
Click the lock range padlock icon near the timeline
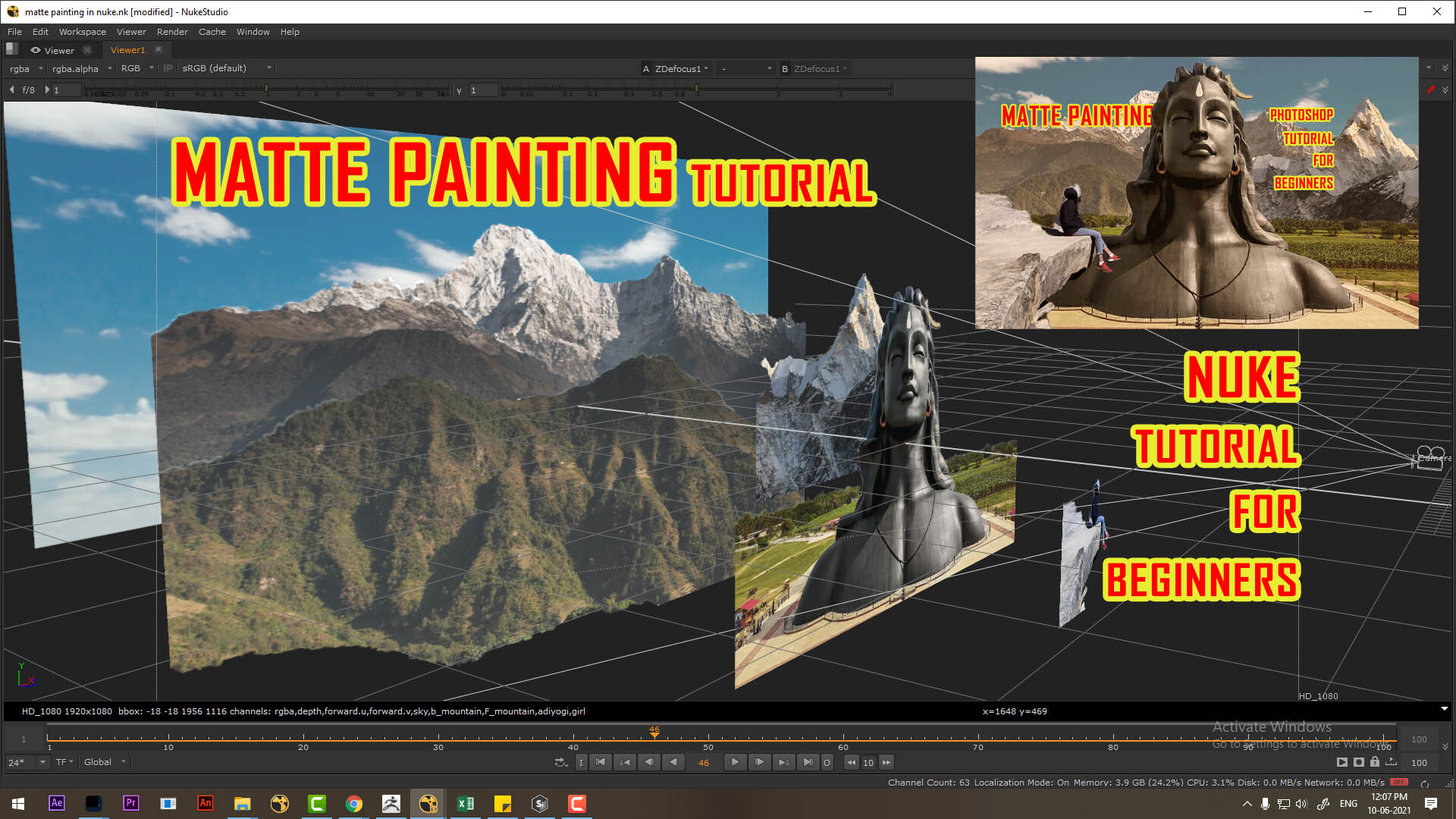[1375, 762]
